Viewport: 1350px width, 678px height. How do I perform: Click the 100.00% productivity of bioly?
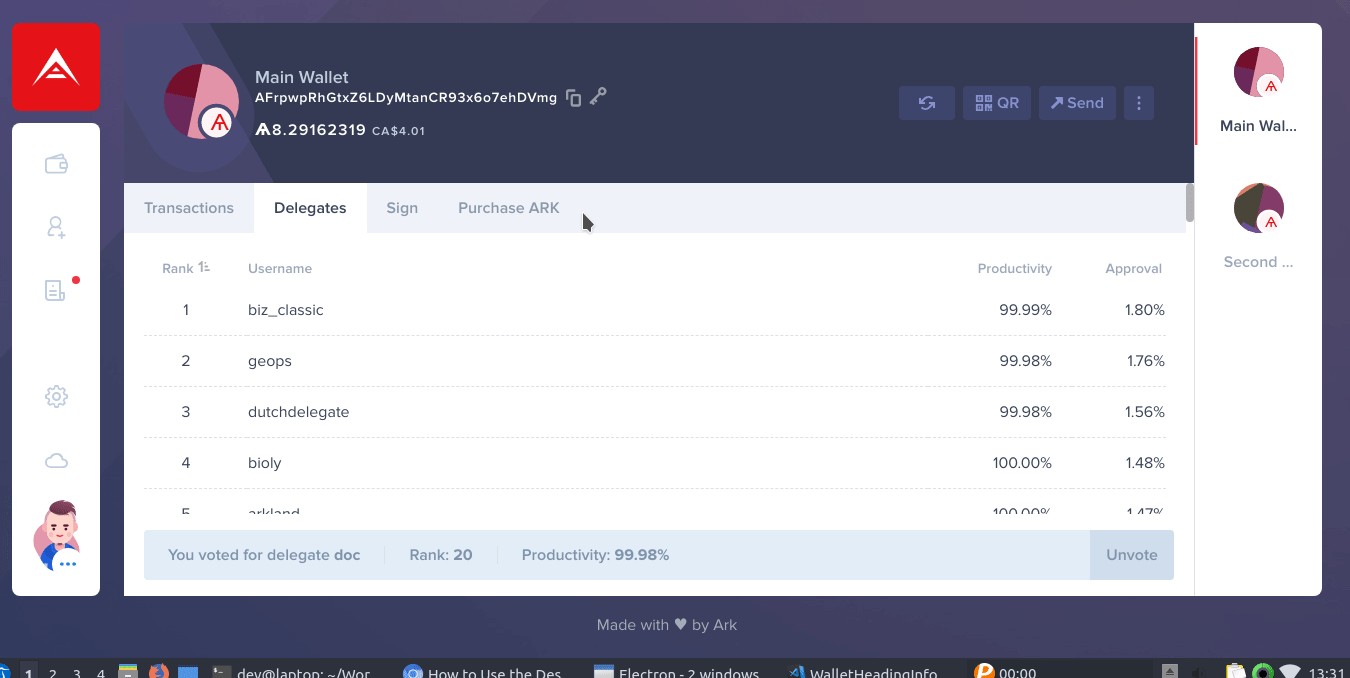pos(1022,463)
